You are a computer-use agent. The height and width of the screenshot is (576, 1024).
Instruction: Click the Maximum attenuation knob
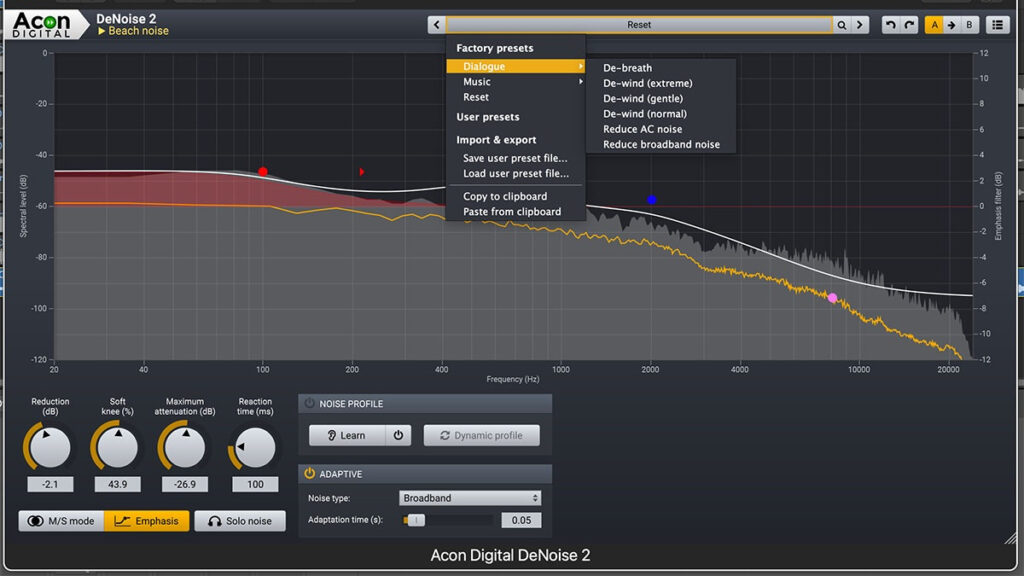coord(184,447)
